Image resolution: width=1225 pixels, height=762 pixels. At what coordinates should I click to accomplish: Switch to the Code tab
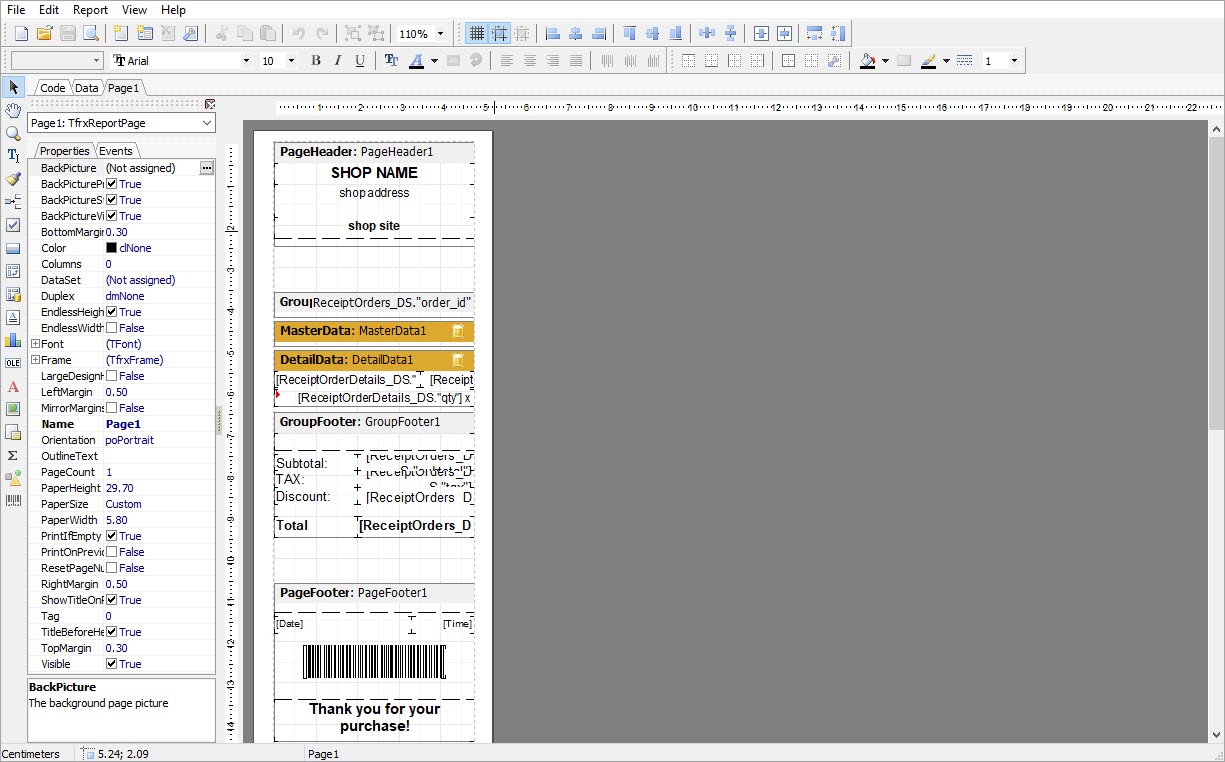[53, 88]
